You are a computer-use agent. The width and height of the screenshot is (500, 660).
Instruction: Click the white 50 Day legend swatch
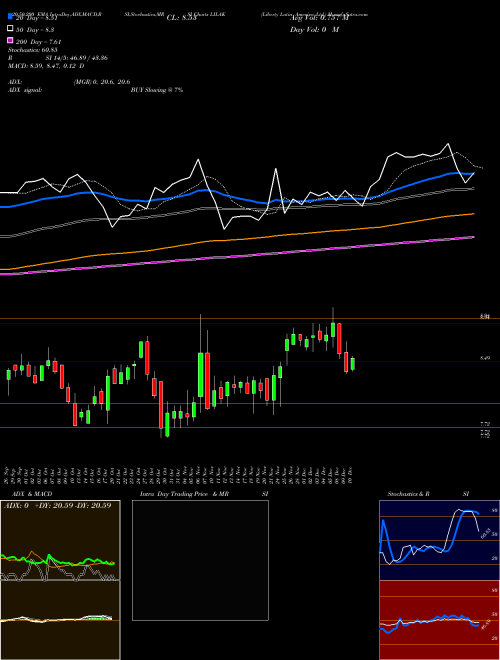click(x=10, y=29)
